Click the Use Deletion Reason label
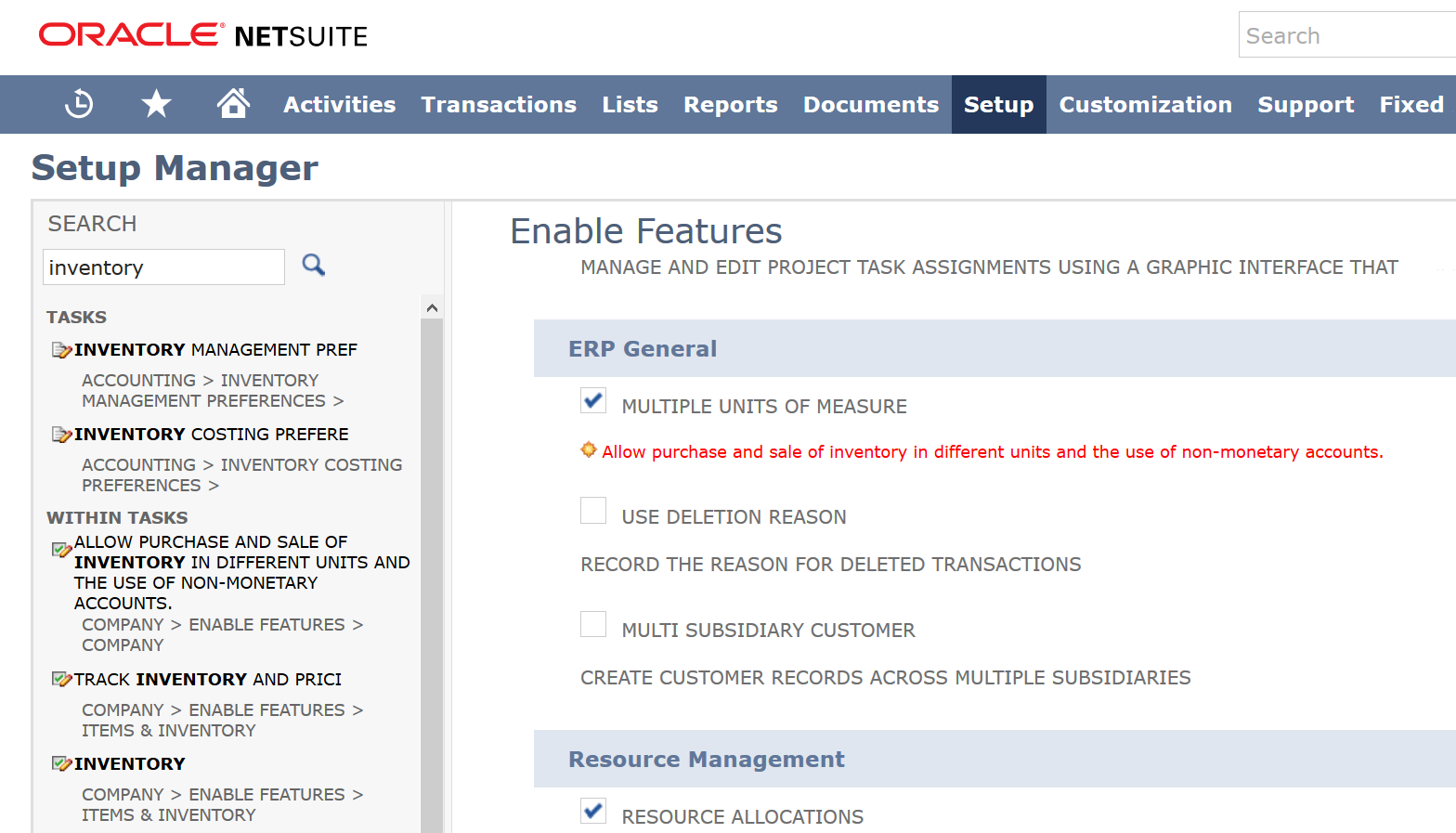This screenshot has width=1456, height=833. (x=734, y=517)
